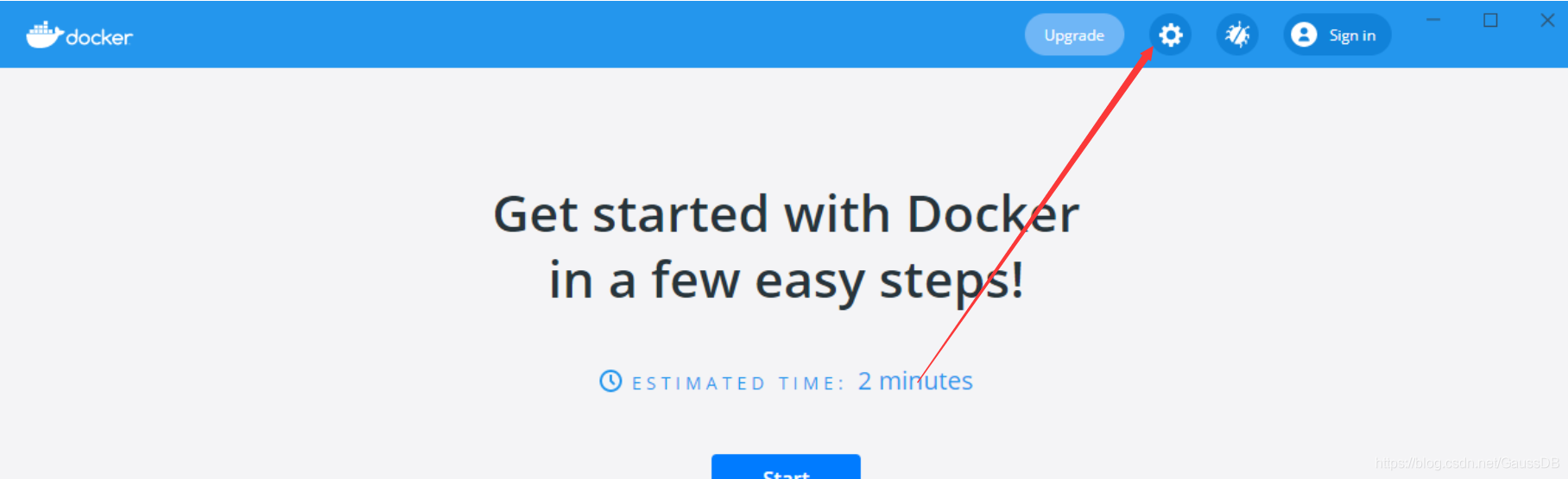Screen dimensions: 1568x479
Task: Click the docker wordmark text
Action: [x=99, y=37]
